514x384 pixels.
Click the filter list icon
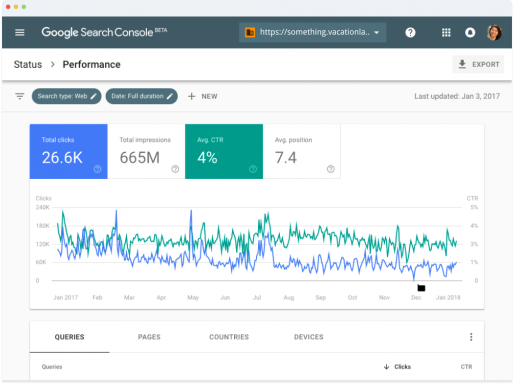pos(20,96)
